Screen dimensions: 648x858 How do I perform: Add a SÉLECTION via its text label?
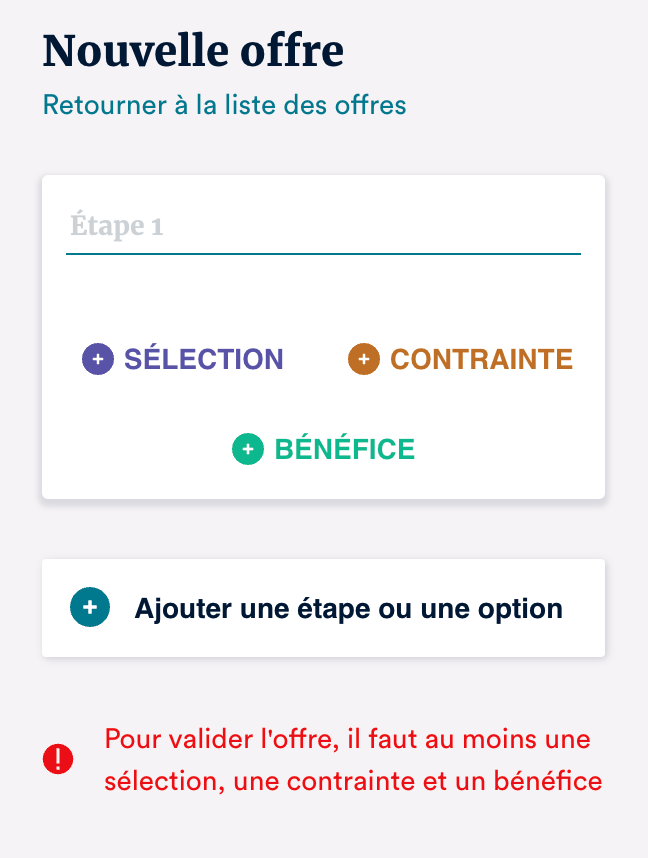point(203,359)
